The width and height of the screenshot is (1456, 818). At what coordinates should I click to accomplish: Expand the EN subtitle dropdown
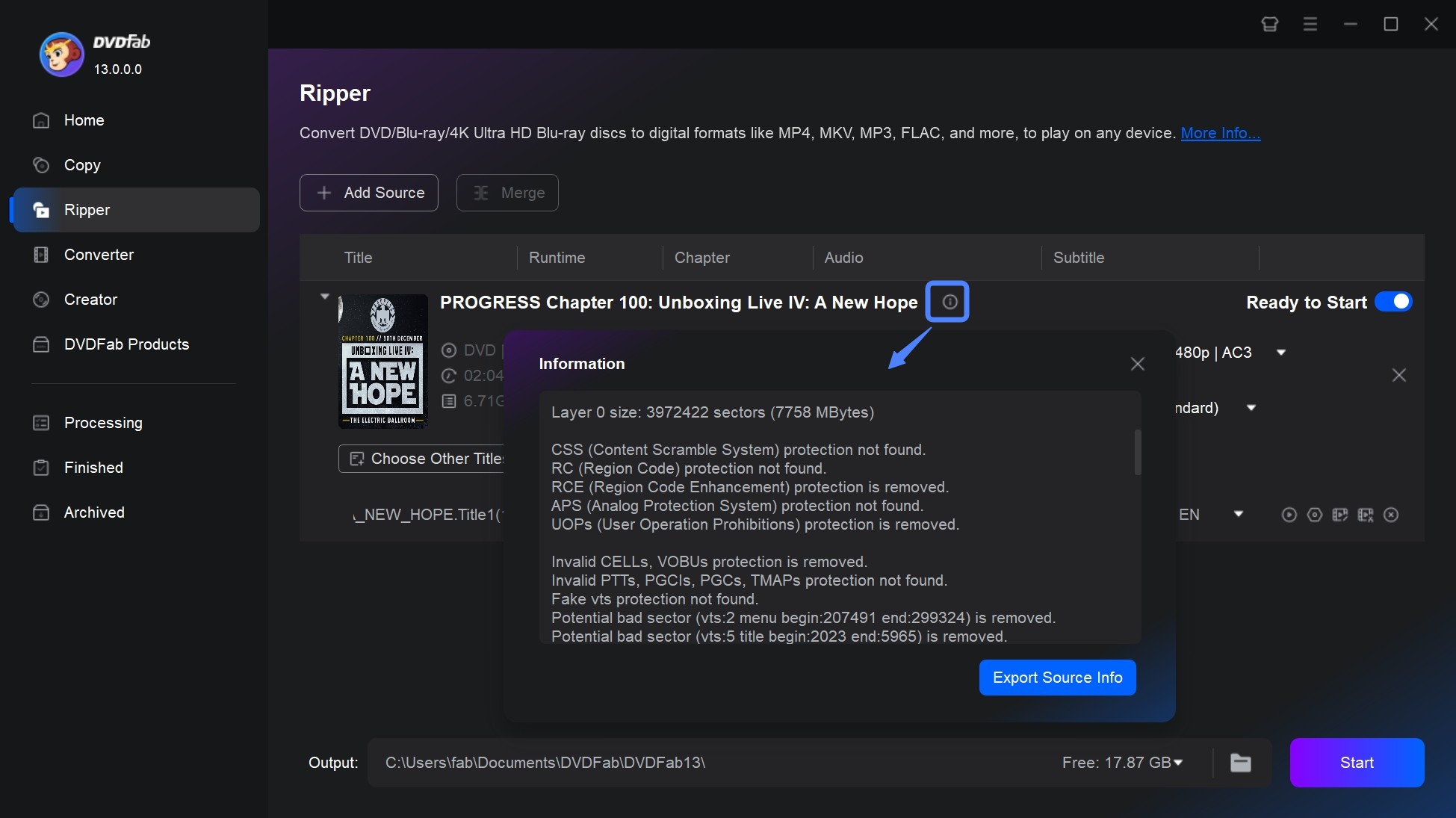pyautogui.click(x=1239, y=514)
